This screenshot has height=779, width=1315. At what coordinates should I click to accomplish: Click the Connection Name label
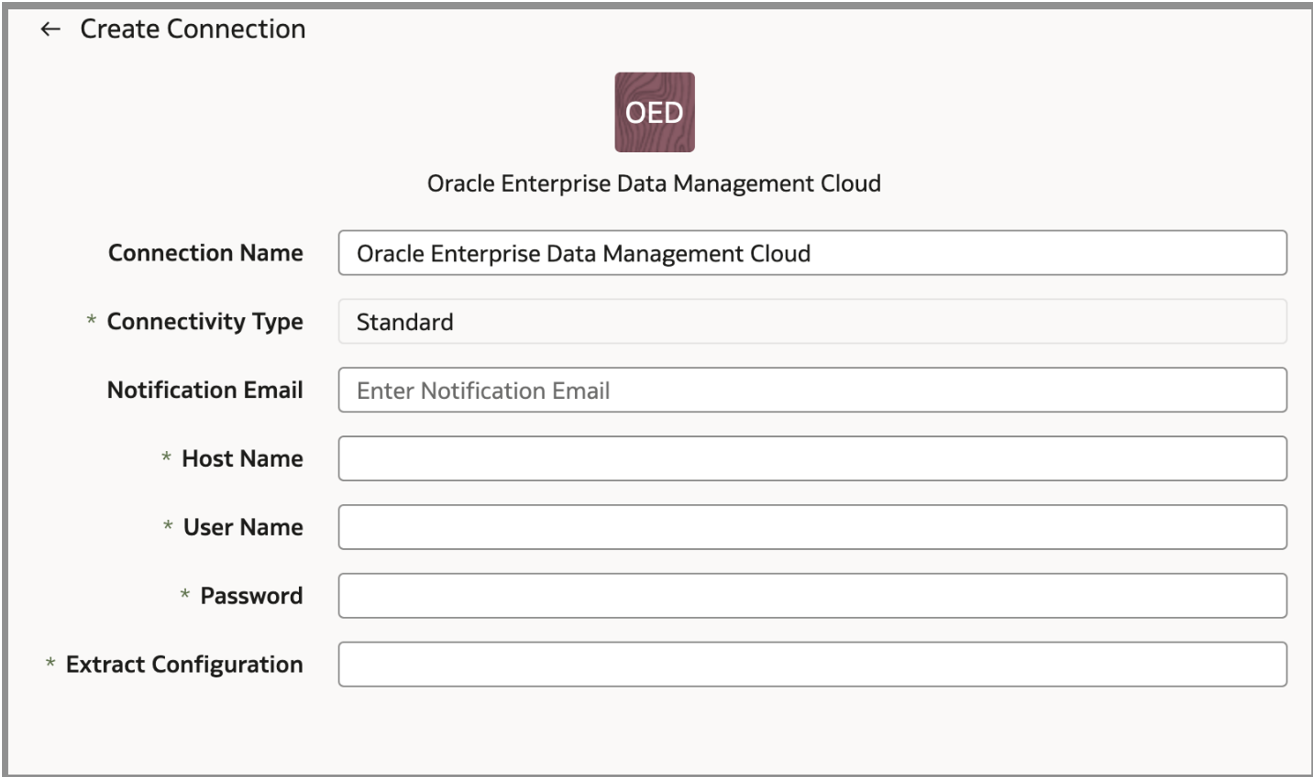click(x=205, y=253)
